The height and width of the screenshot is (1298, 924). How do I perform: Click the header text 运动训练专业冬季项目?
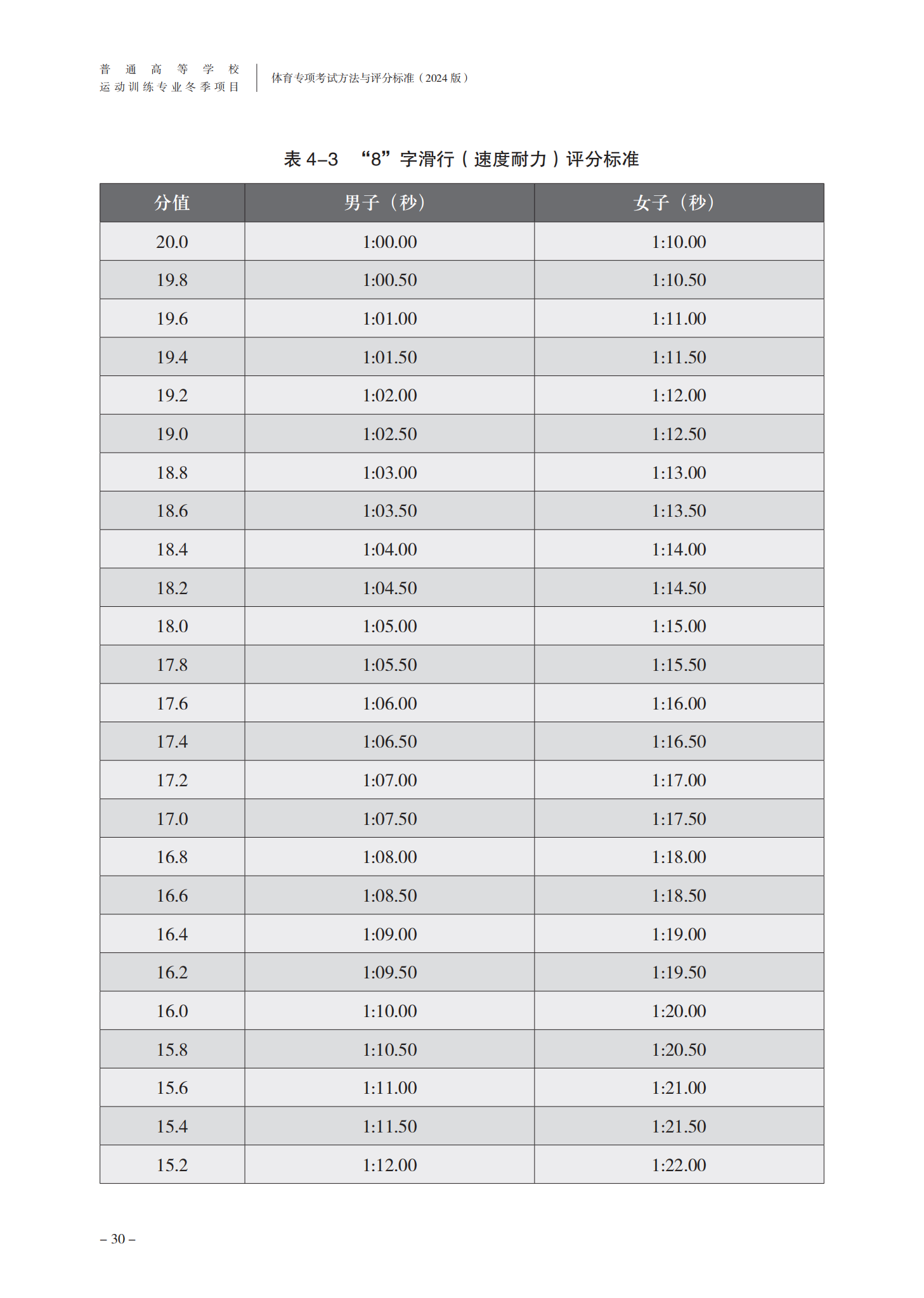click(x=169, y=87)
